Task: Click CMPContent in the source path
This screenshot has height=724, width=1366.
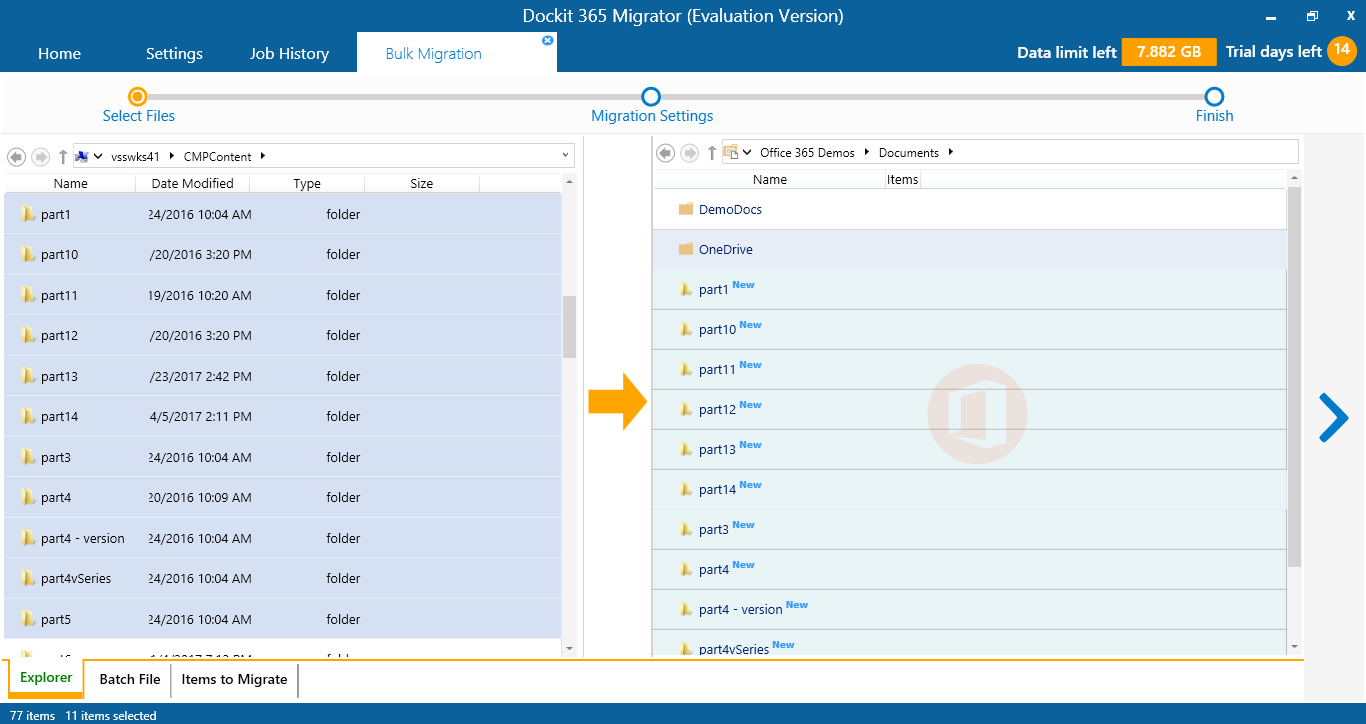Action: (217, 156)
